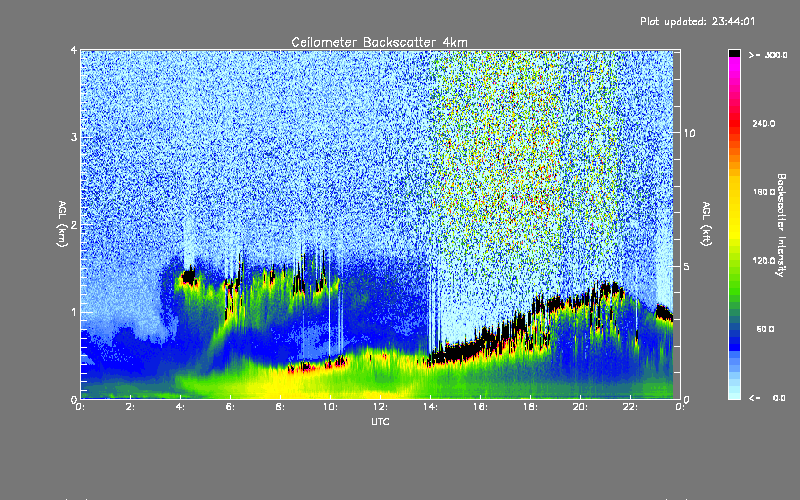Click the '120.0' colorbar value

point(764,261)
